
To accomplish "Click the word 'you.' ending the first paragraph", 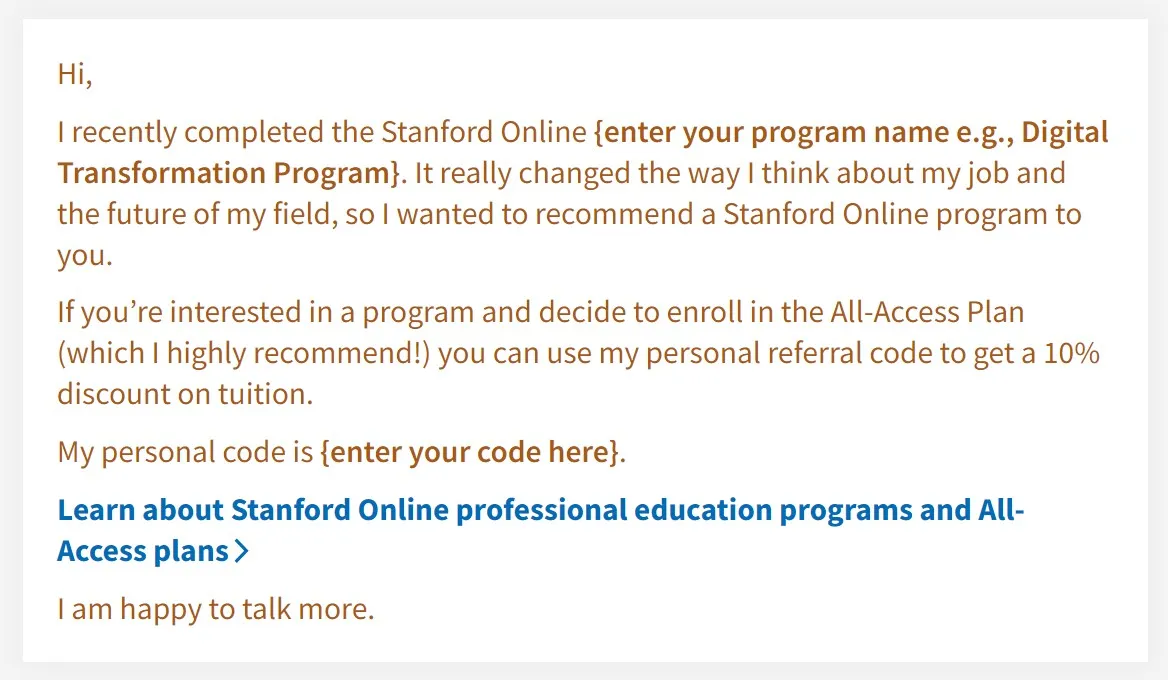I will click(85, 255).
